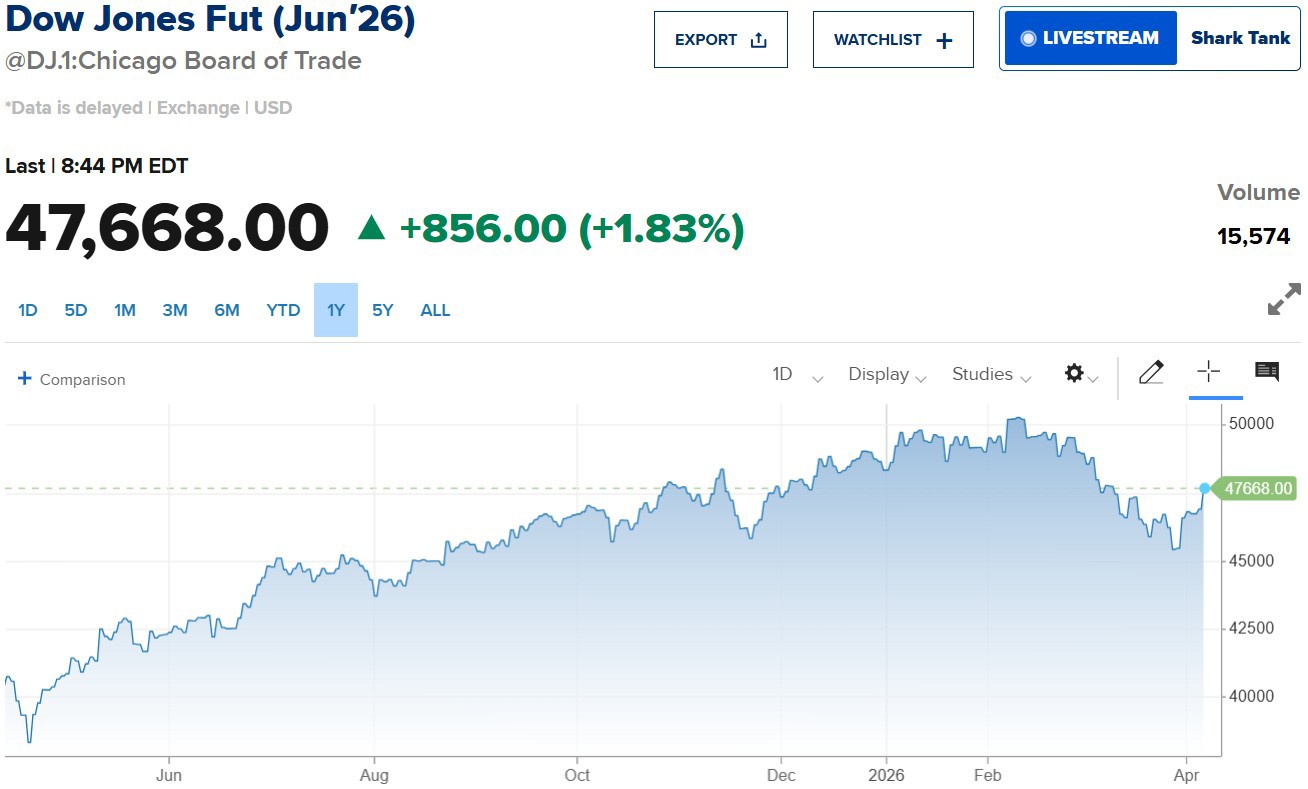Click the Watchlist plus icon
The image size is (1308, 789).
pos(942,38)
